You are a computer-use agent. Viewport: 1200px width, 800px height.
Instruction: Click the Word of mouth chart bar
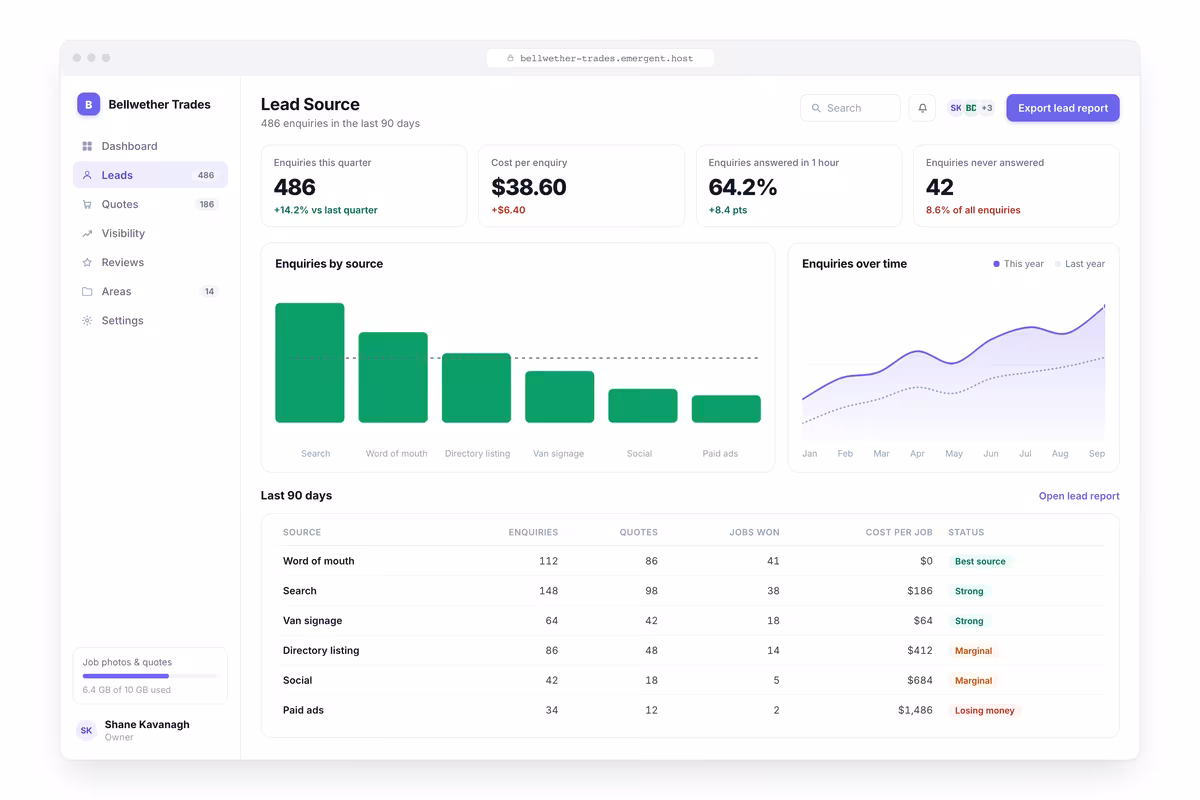tap(393, 377)
